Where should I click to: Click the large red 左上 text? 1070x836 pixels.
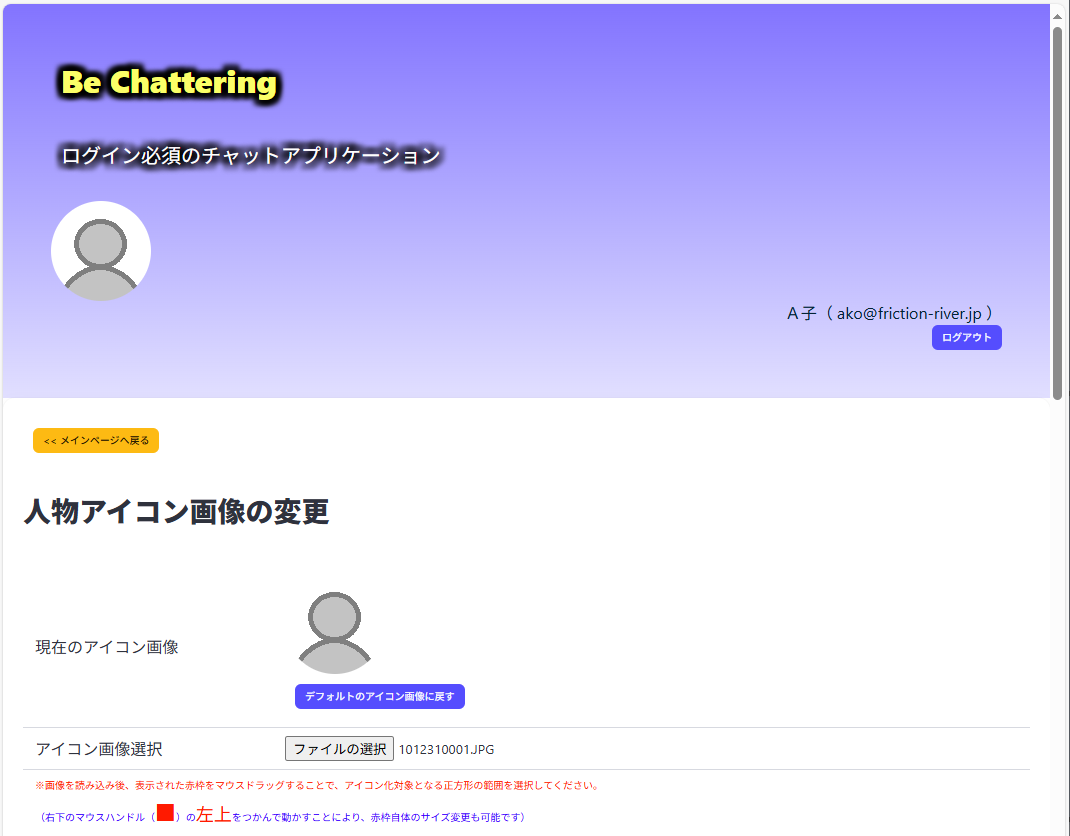point(214,814)
